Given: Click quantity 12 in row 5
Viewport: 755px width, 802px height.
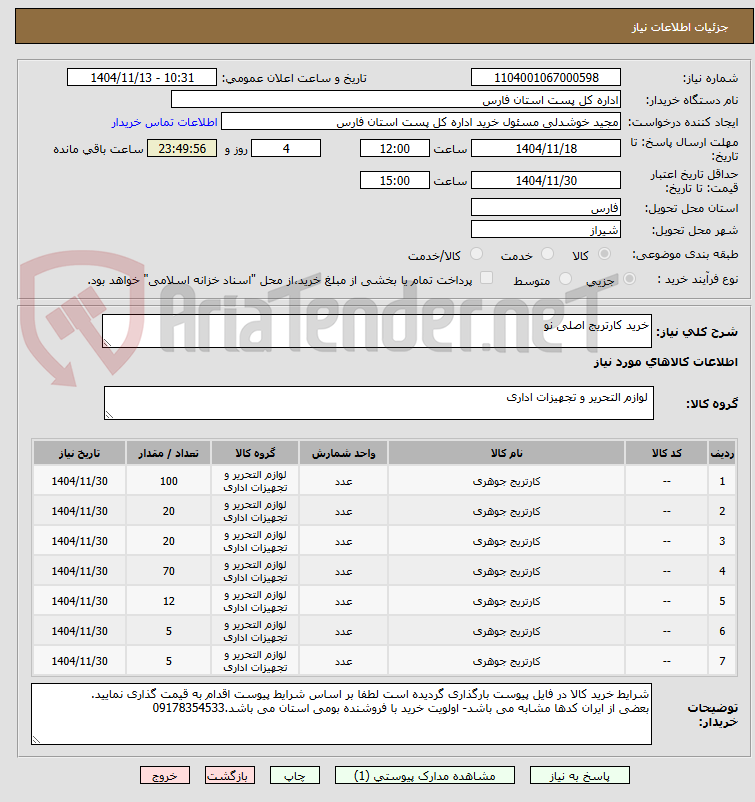Looking at the screenshot, I should (169, 602).
